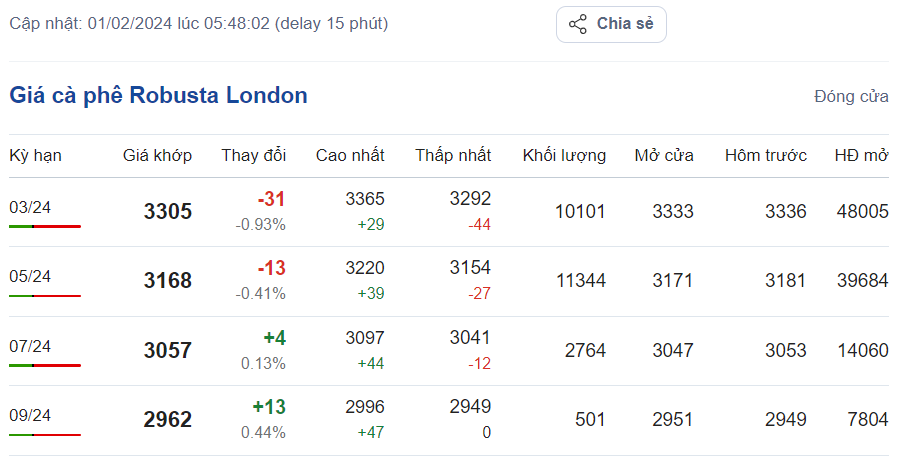Screen dimensions: 911x475
Task: Click the 07/24 green-red price range bar
Action: 45,366
